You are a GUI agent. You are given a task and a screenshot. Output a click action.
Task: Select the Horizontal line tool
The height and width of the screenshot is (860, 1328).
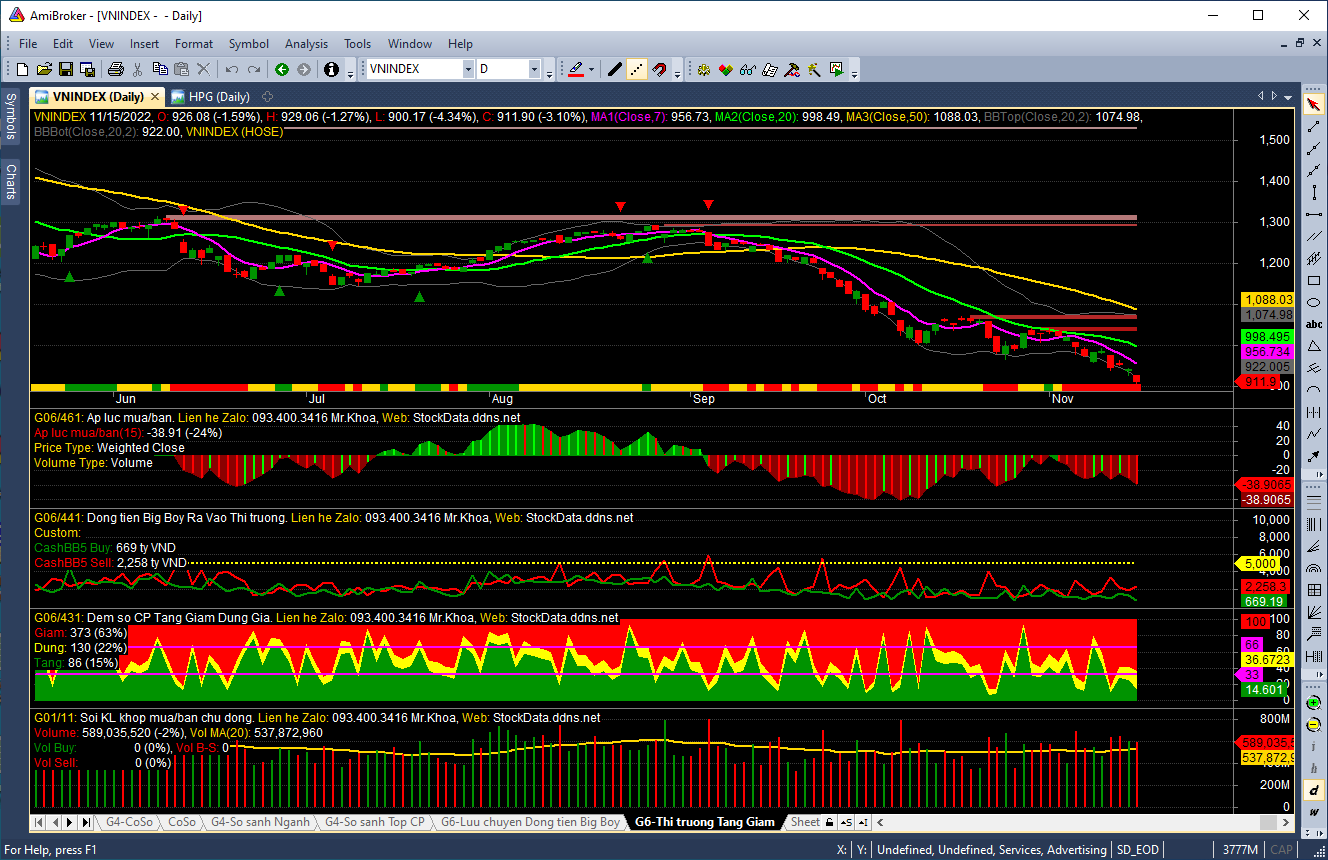coord(1313,213)
